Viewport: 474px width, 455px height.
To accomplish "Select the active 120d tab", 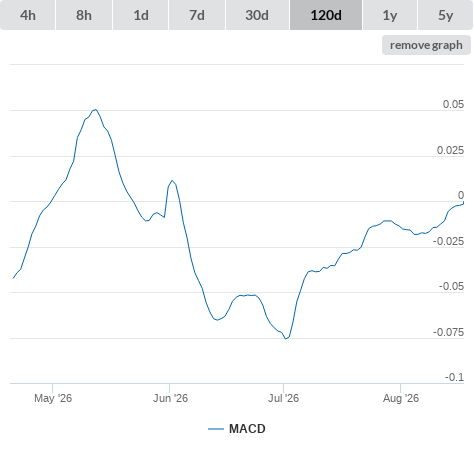I will (326, 15).
